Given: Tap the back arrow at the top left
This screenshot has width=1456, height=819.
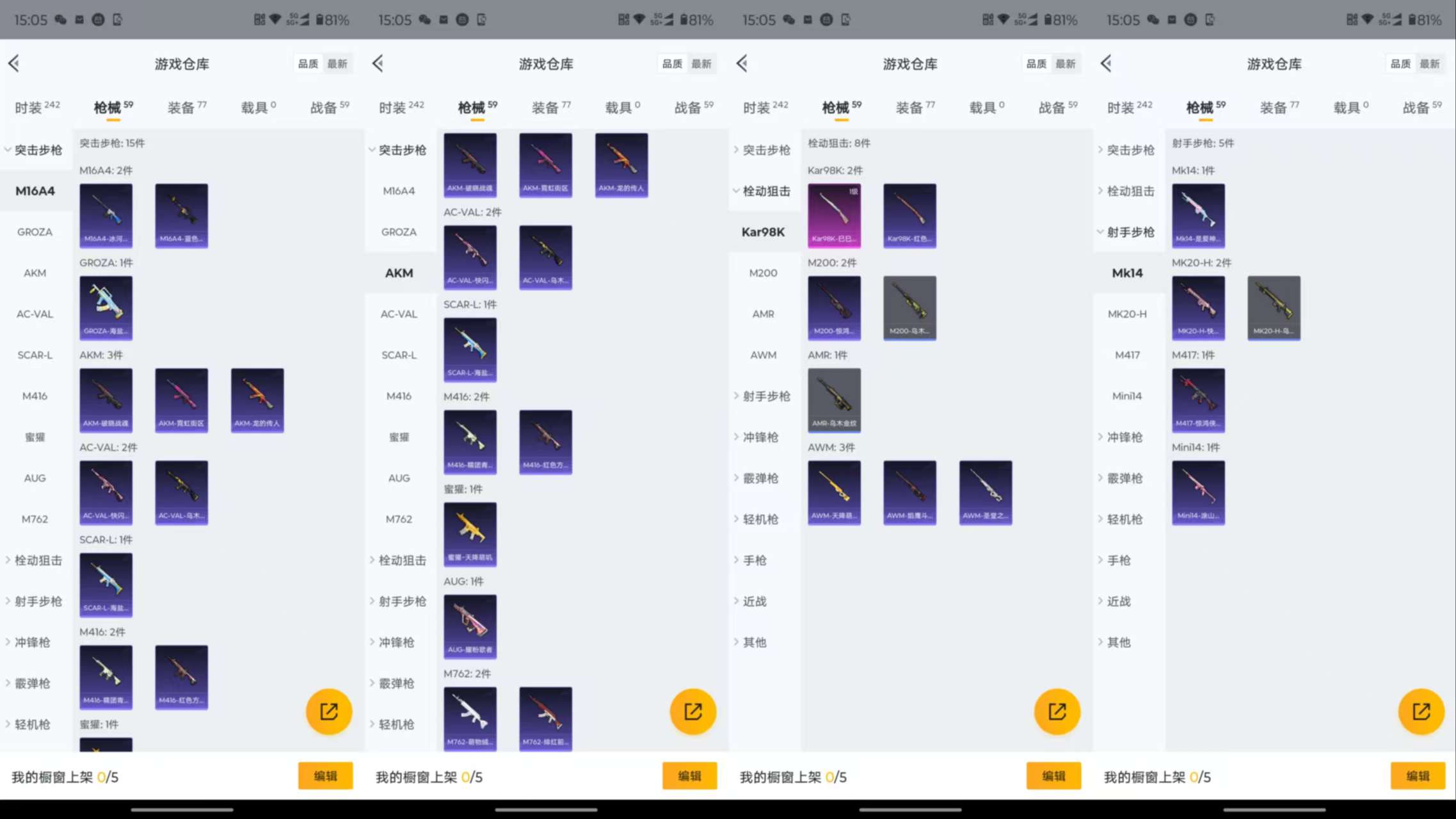Looking at the screenshot, I should coord(13,63).
